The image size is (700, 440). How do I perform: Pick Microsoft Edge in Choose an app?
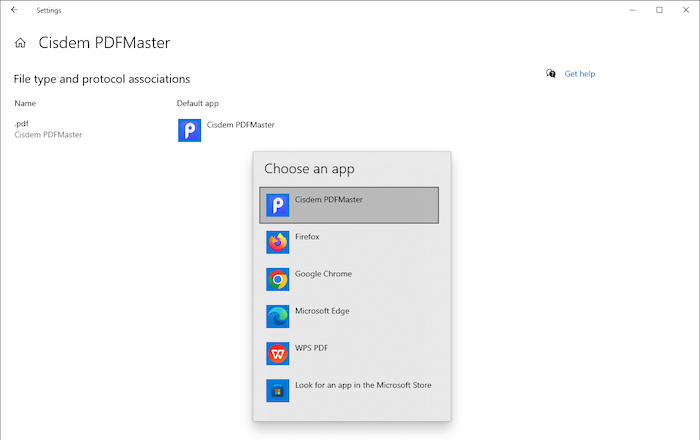[321, 311]
